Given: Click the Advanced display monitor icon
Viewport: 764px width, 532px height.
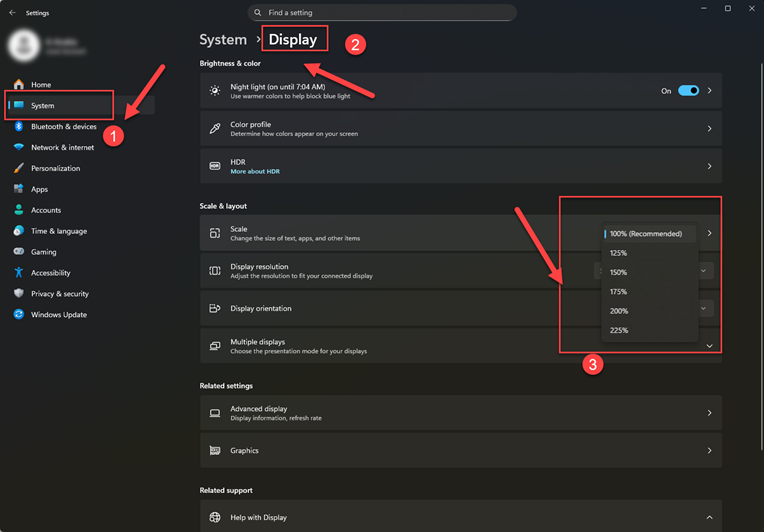Looking at the screenshot, I should pyautogui.click(x=214, y=413).
